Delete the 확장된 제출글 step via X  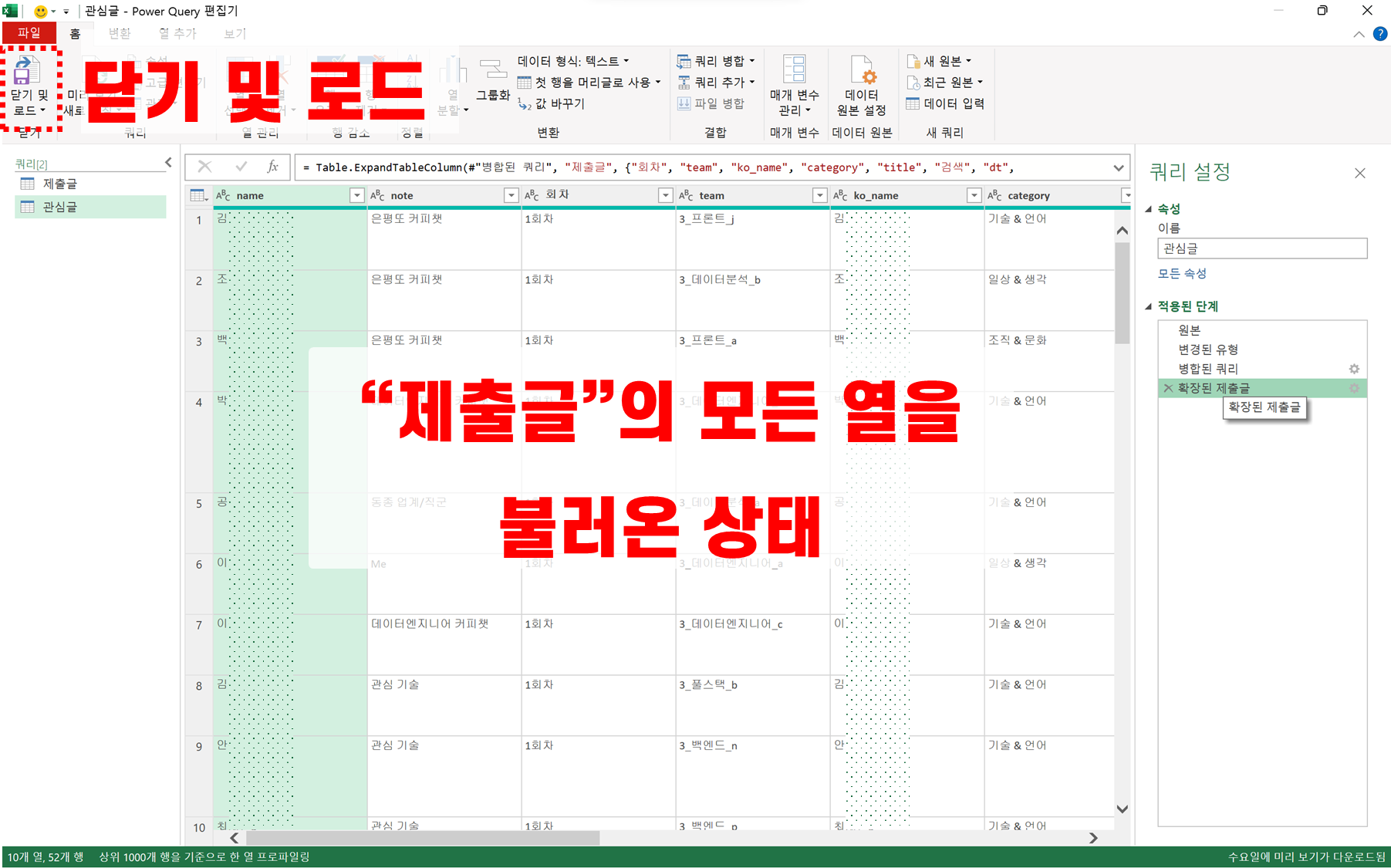pos(1168,388)
